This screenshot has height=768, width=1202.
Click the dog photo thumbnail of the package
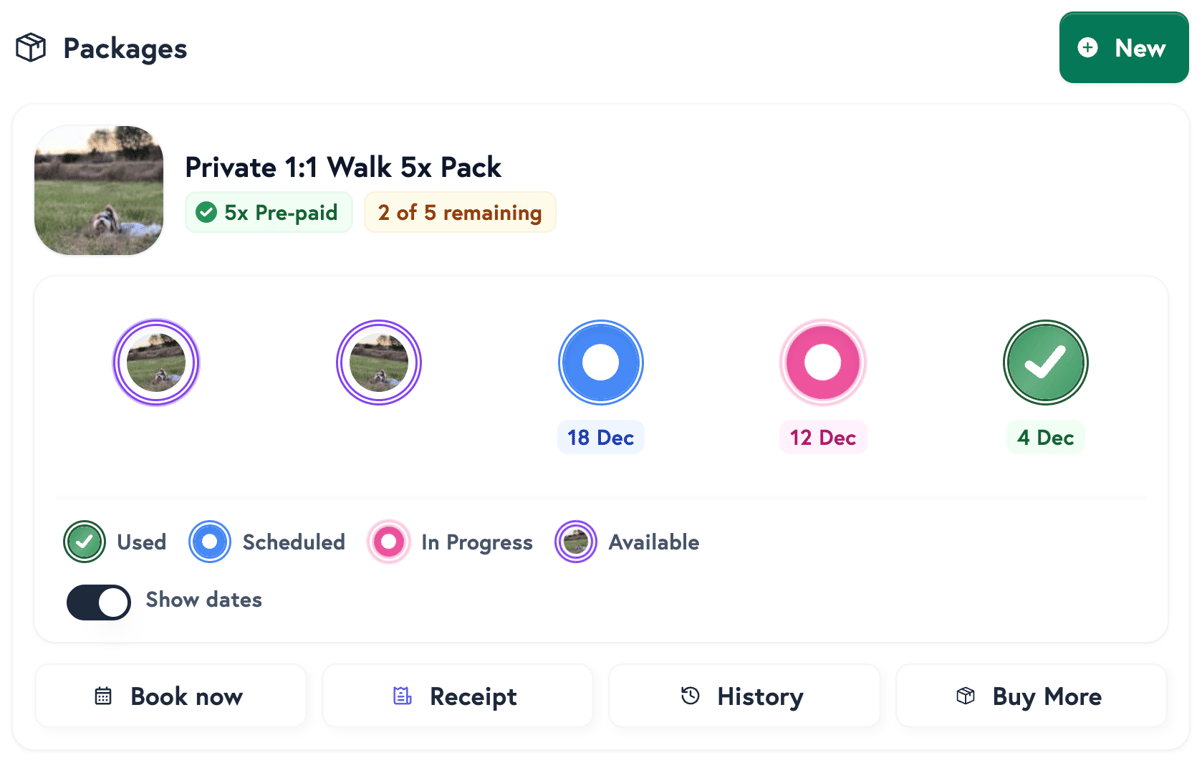coord(98,190)
